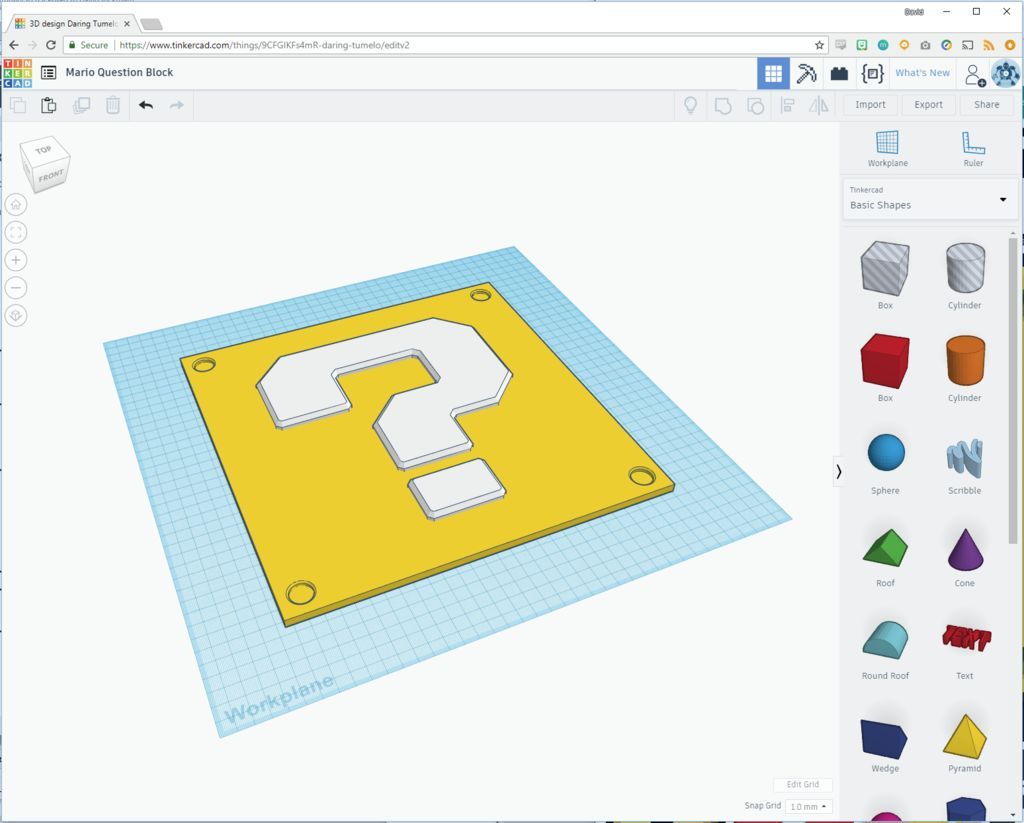Invite collaborators with the add-person icon
The height and width of the screenshot is (823, 1024).
[975, 74]
